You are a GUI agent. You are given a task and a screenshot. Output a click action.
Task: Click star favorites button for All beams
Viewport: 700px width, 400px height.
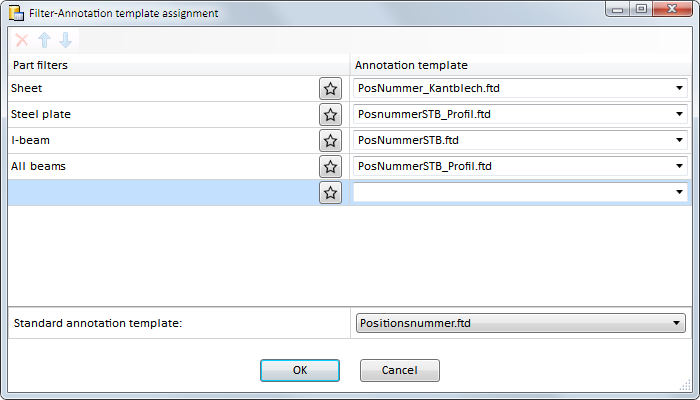coord(330,166)
